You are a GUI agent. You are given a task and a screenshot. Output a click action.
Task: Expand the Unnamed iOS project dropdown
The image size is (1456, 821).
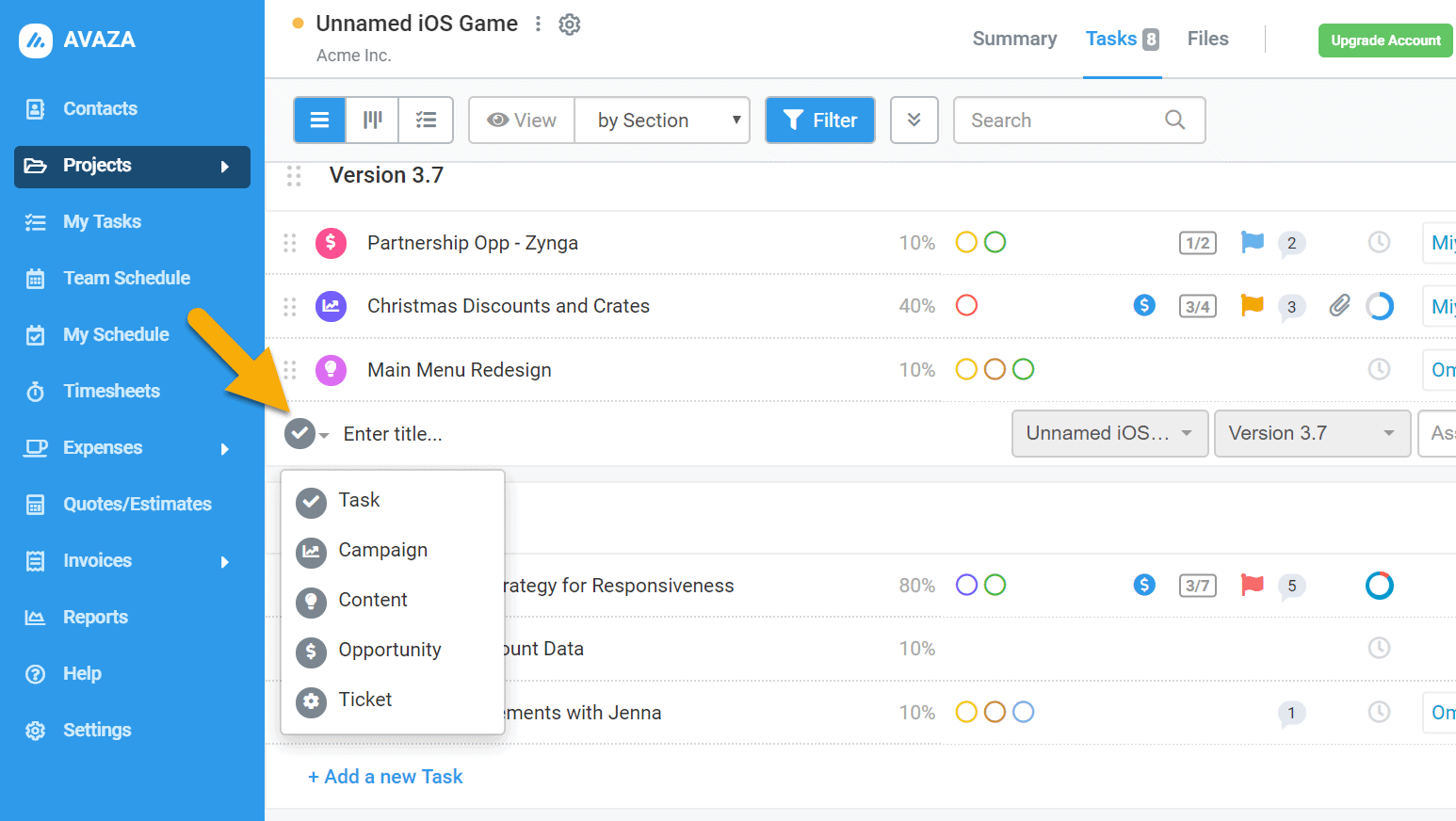(1109, 433)
